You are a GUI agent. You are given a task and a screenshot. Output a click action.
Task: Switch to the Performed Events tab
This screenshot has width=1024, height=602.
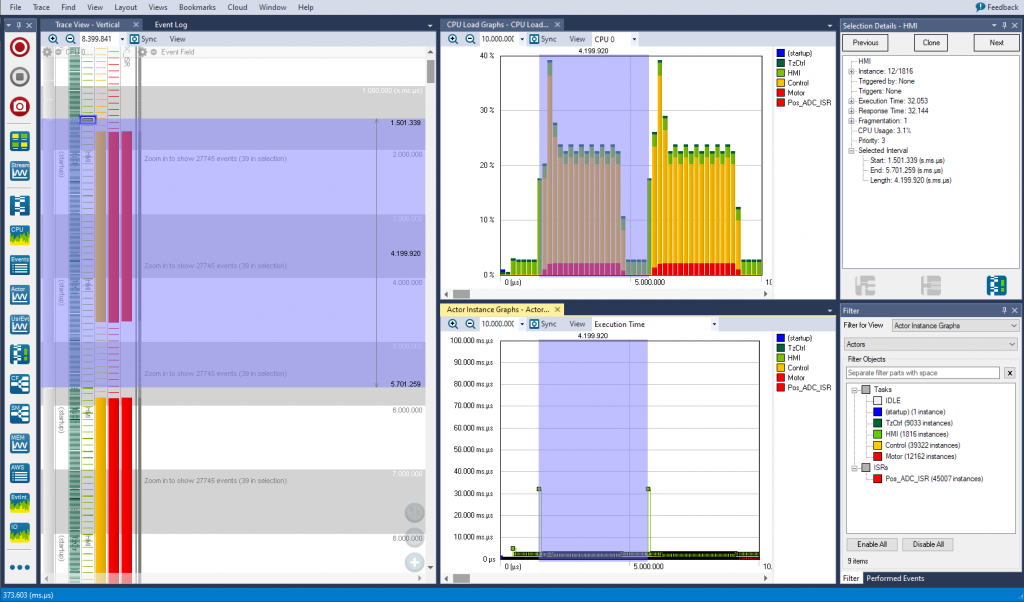(895, 578)
